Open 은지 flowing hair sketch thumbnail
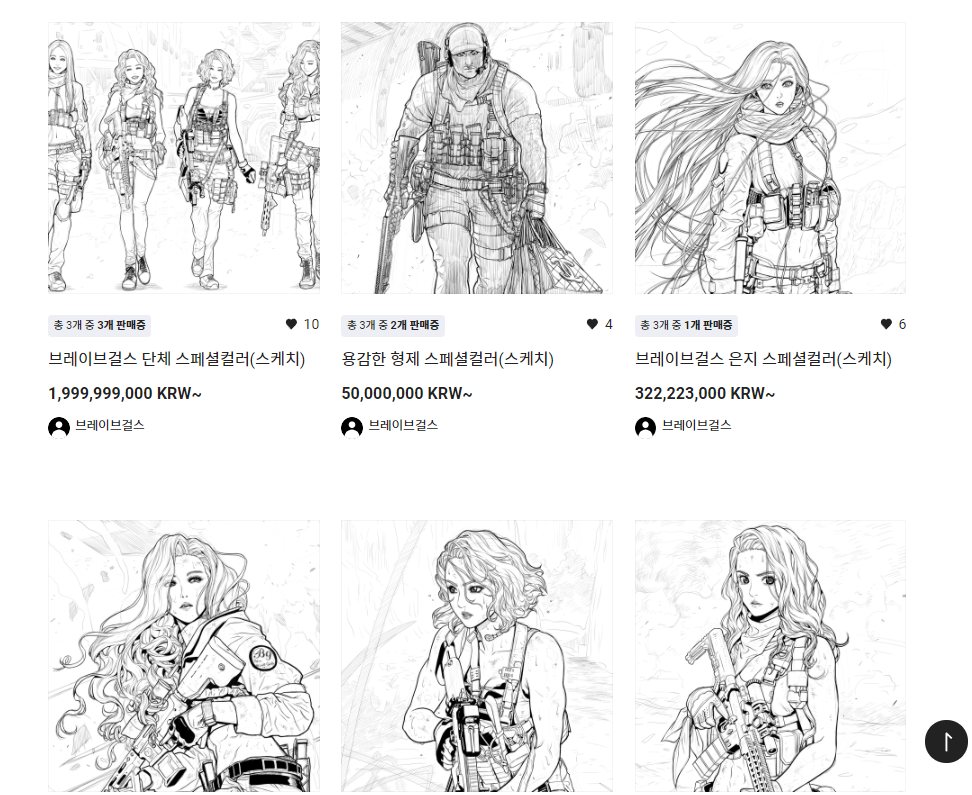972x795 pixels. [770, 158]
